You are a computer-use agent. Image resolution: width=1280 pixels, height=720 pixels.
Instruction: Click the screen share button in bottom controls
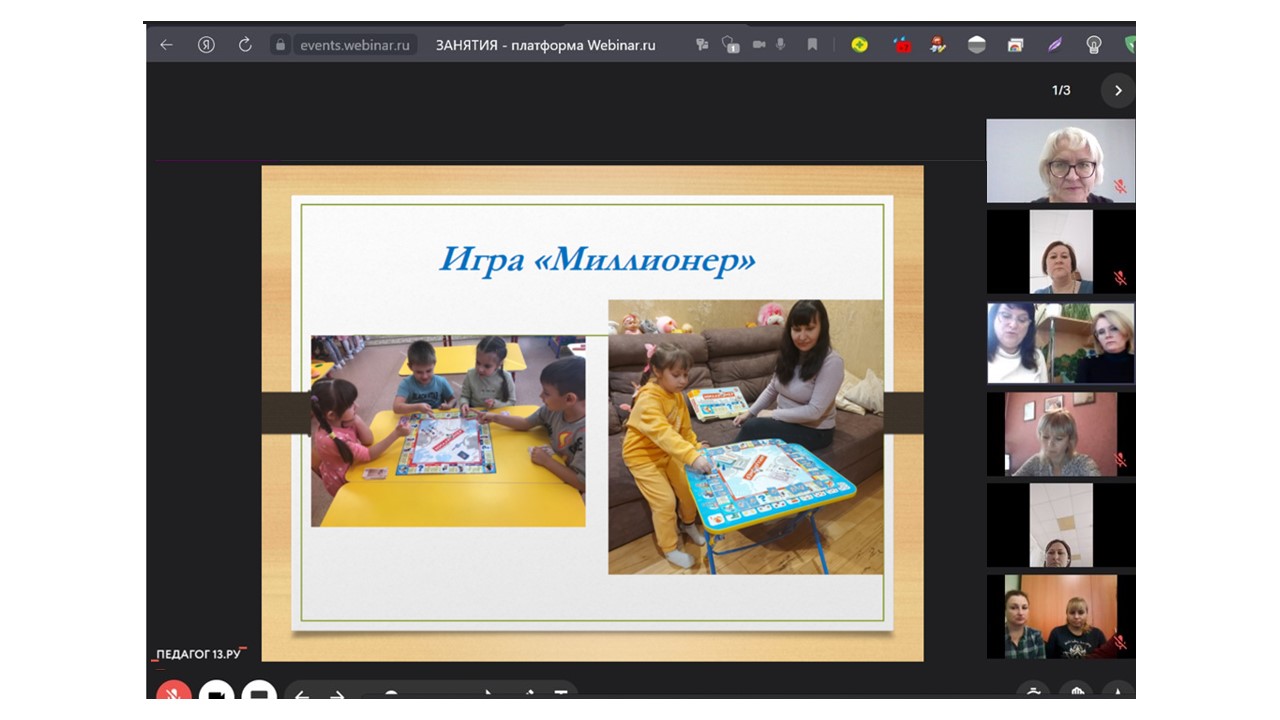pyautogui.click(x=259, y=691)
